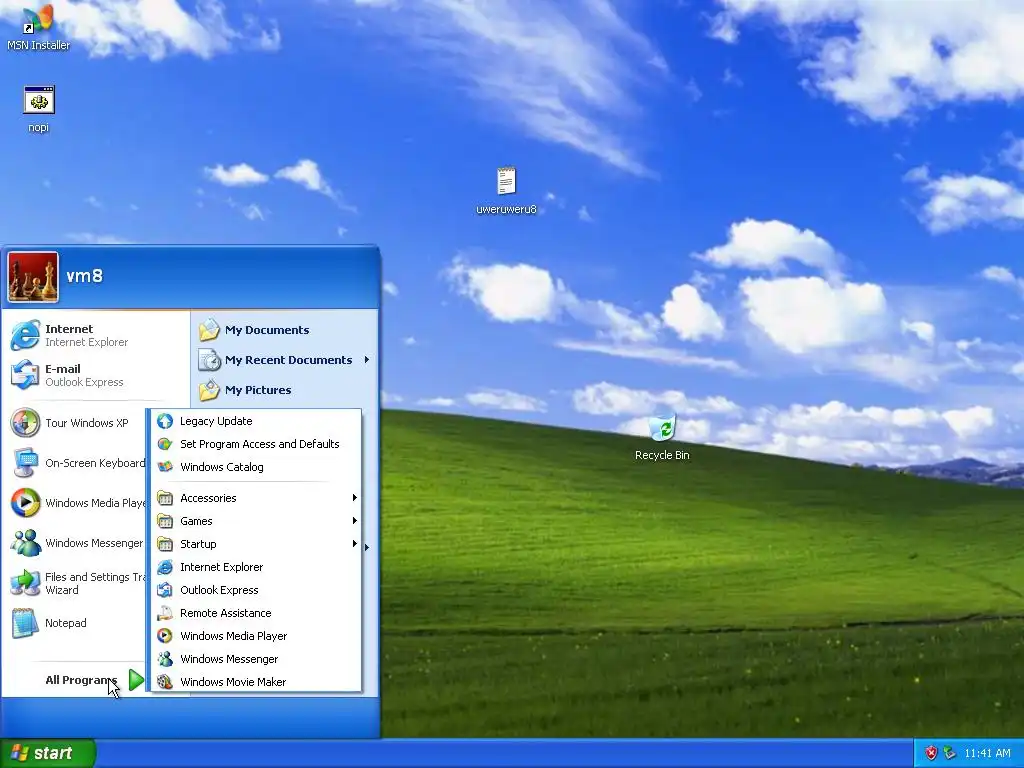Image resolution: width=1024 pixels, height=768 pixels.
Task: Open the Accessories program group
Action: pyautogui.click(x=256, y=498)
